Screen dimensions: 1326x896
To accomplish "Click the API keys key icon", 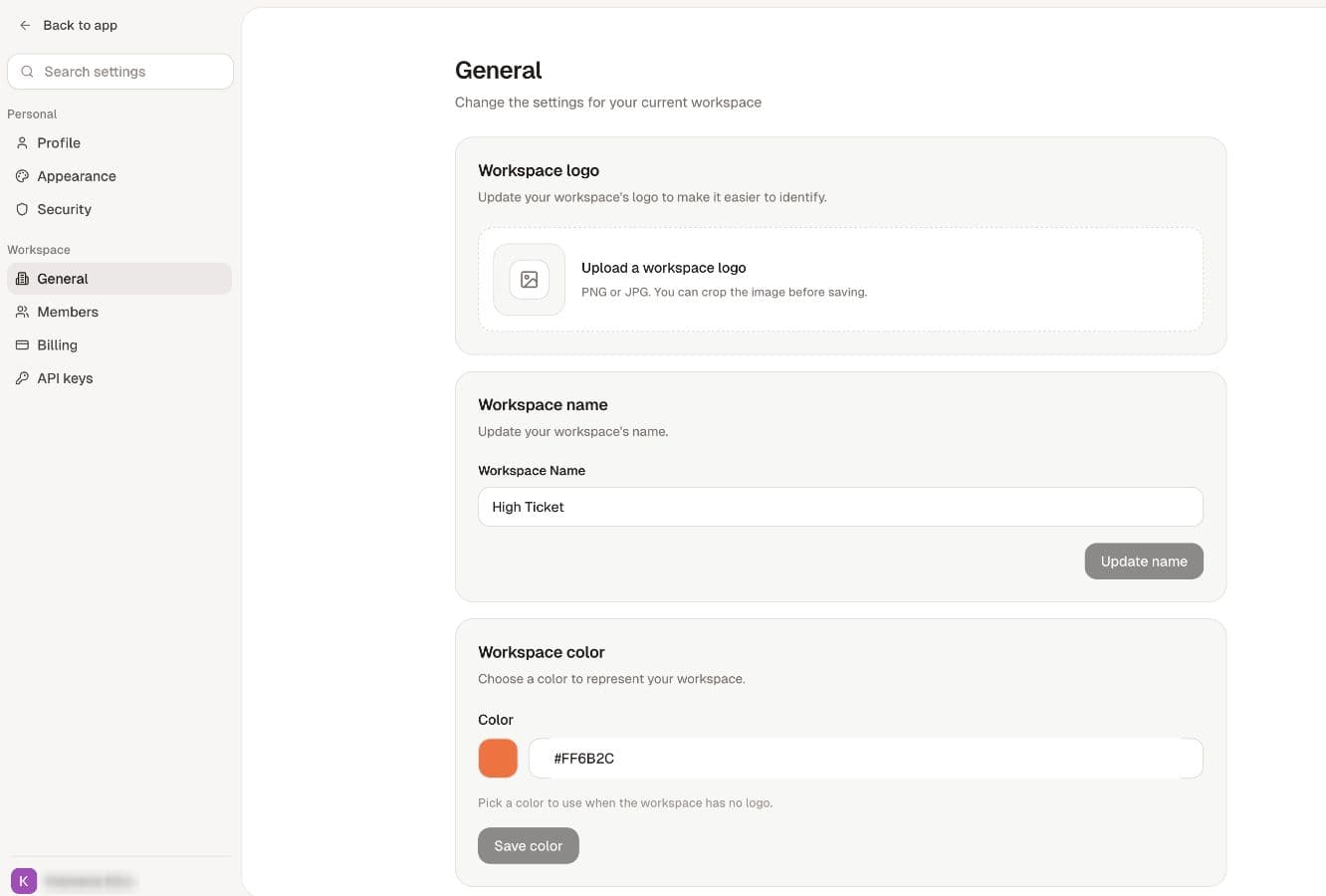I will (22, 378).
